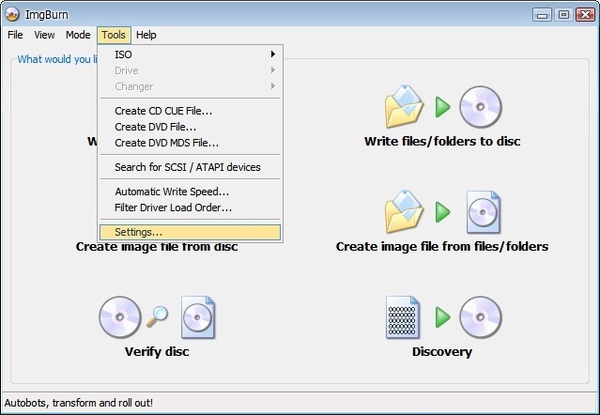Click the disc icon above Verify disc
This screenshot has width=600, height=415.
(120, 317)
